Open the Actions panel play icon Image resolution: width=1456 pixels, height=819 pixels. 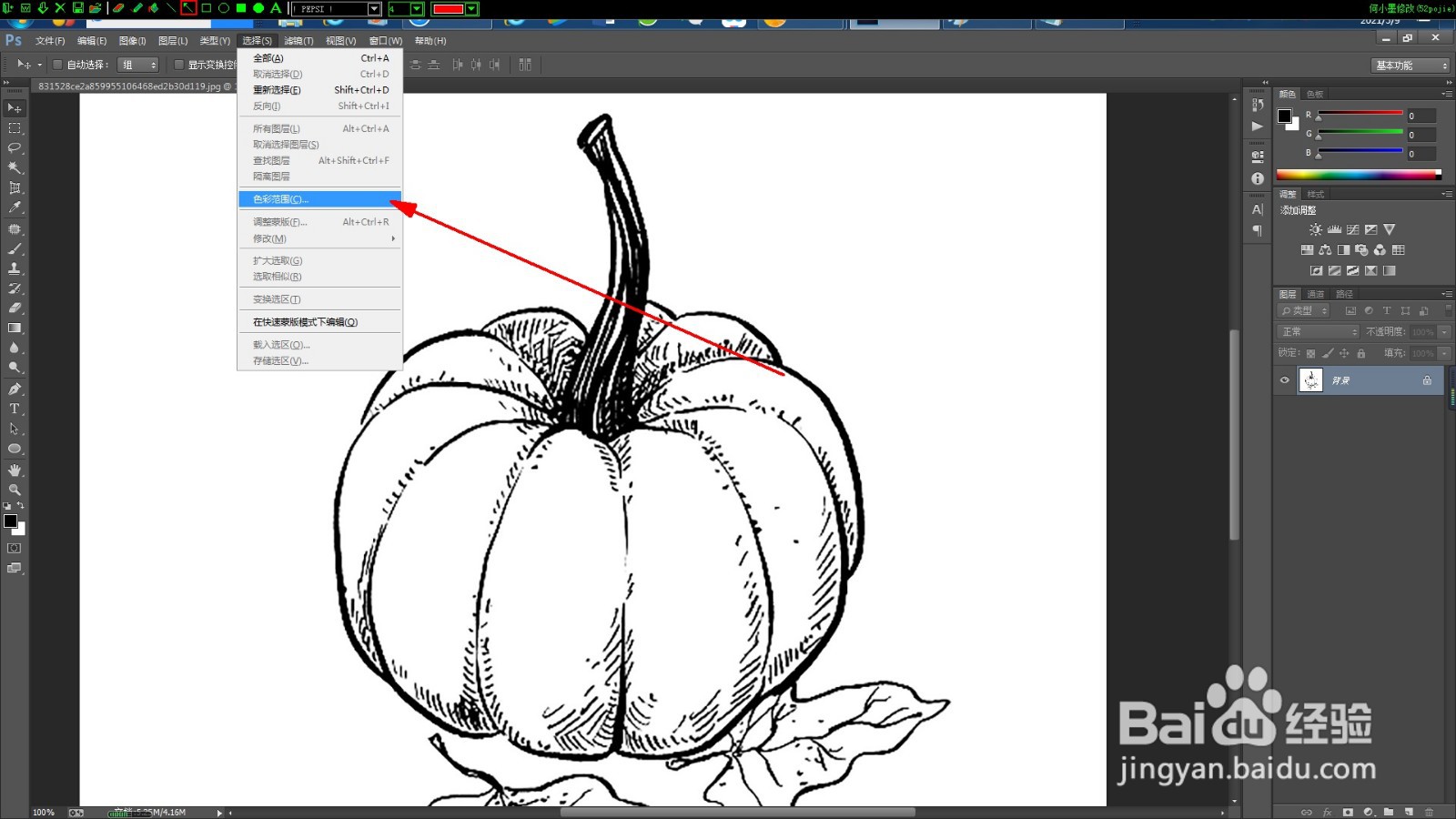[1258, 126]
